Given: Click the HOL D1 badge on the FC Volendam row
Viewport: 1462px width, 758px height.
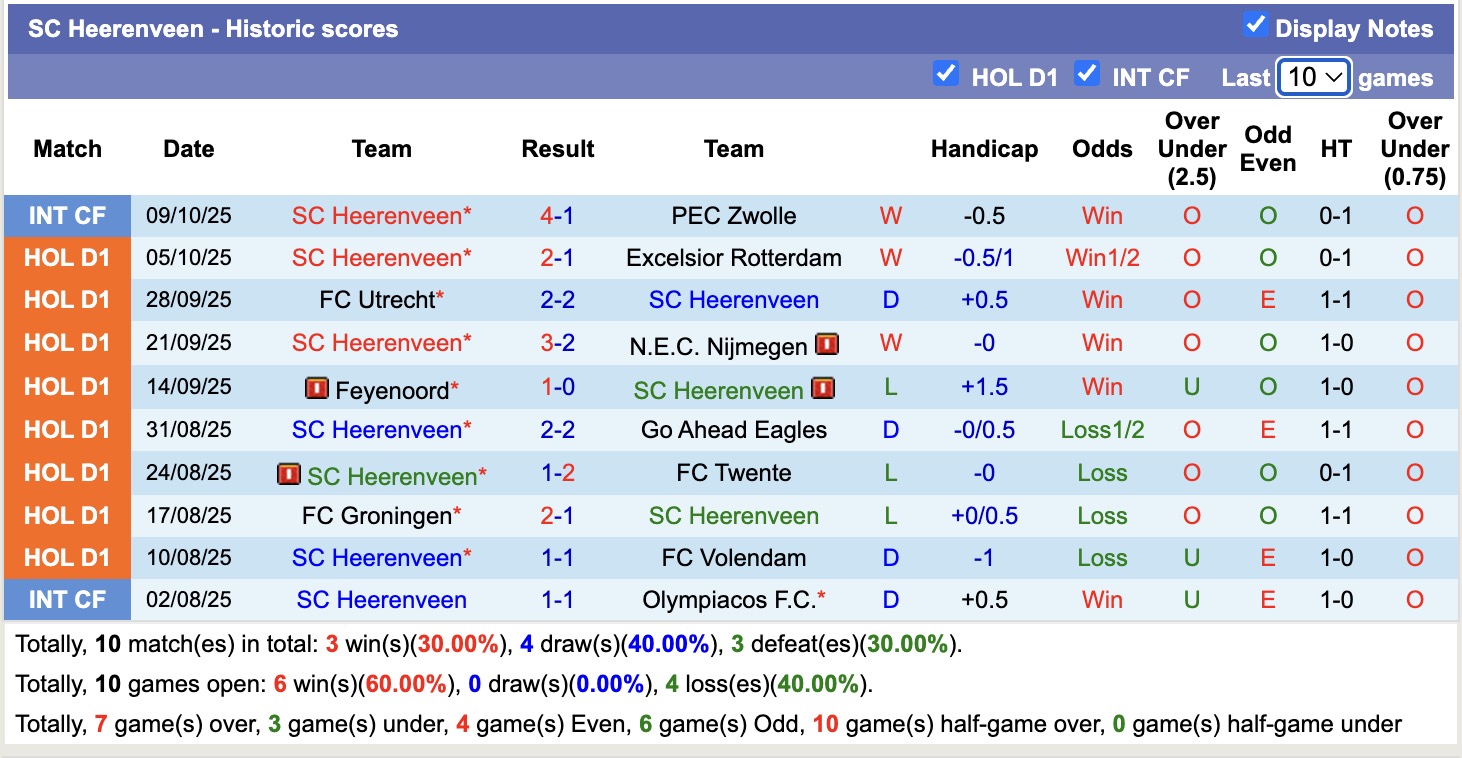Looking at the screenshot, I should (67, 558).
